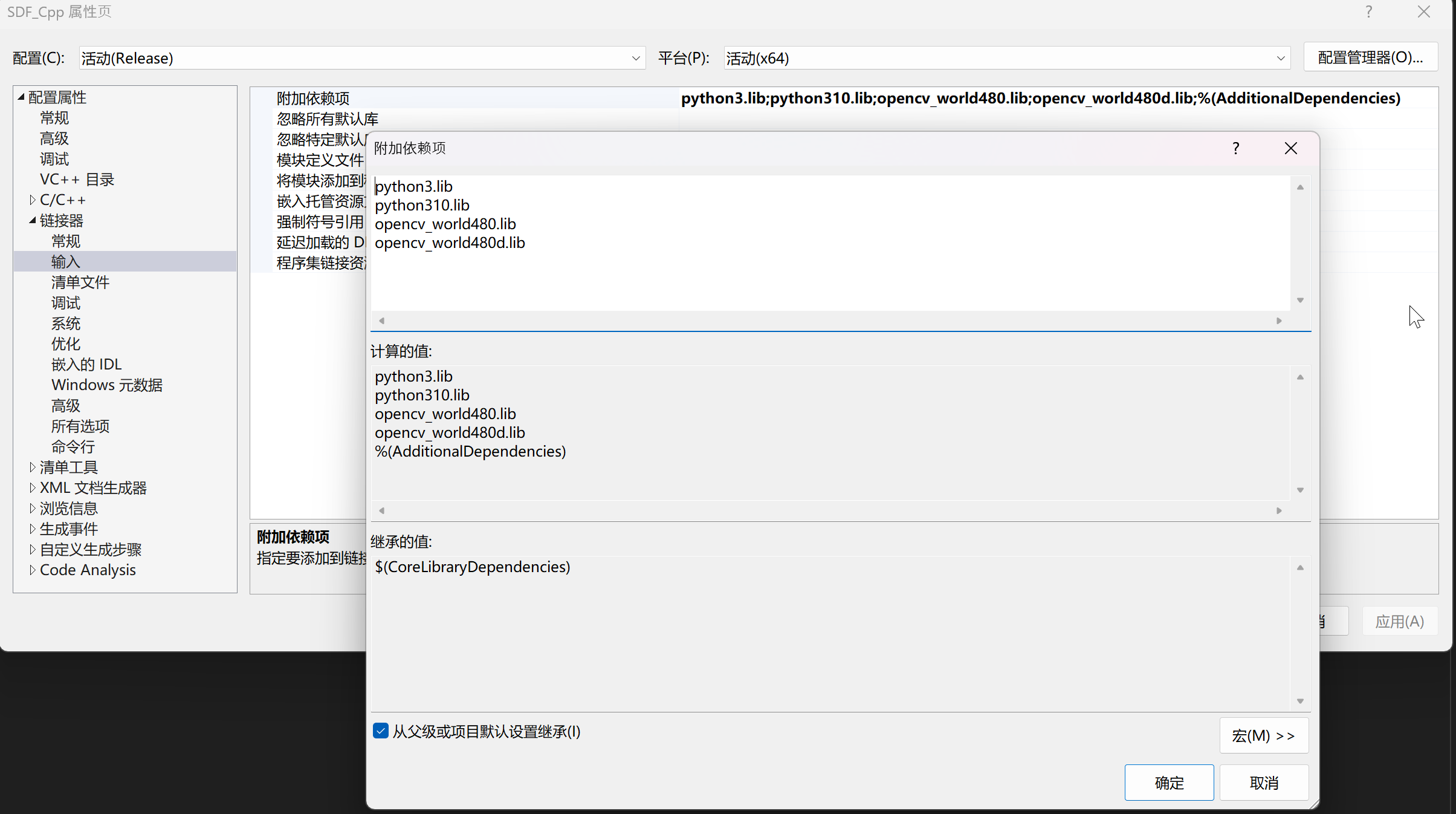Click the 宏(M) >> macros button

pos(1263,735)
